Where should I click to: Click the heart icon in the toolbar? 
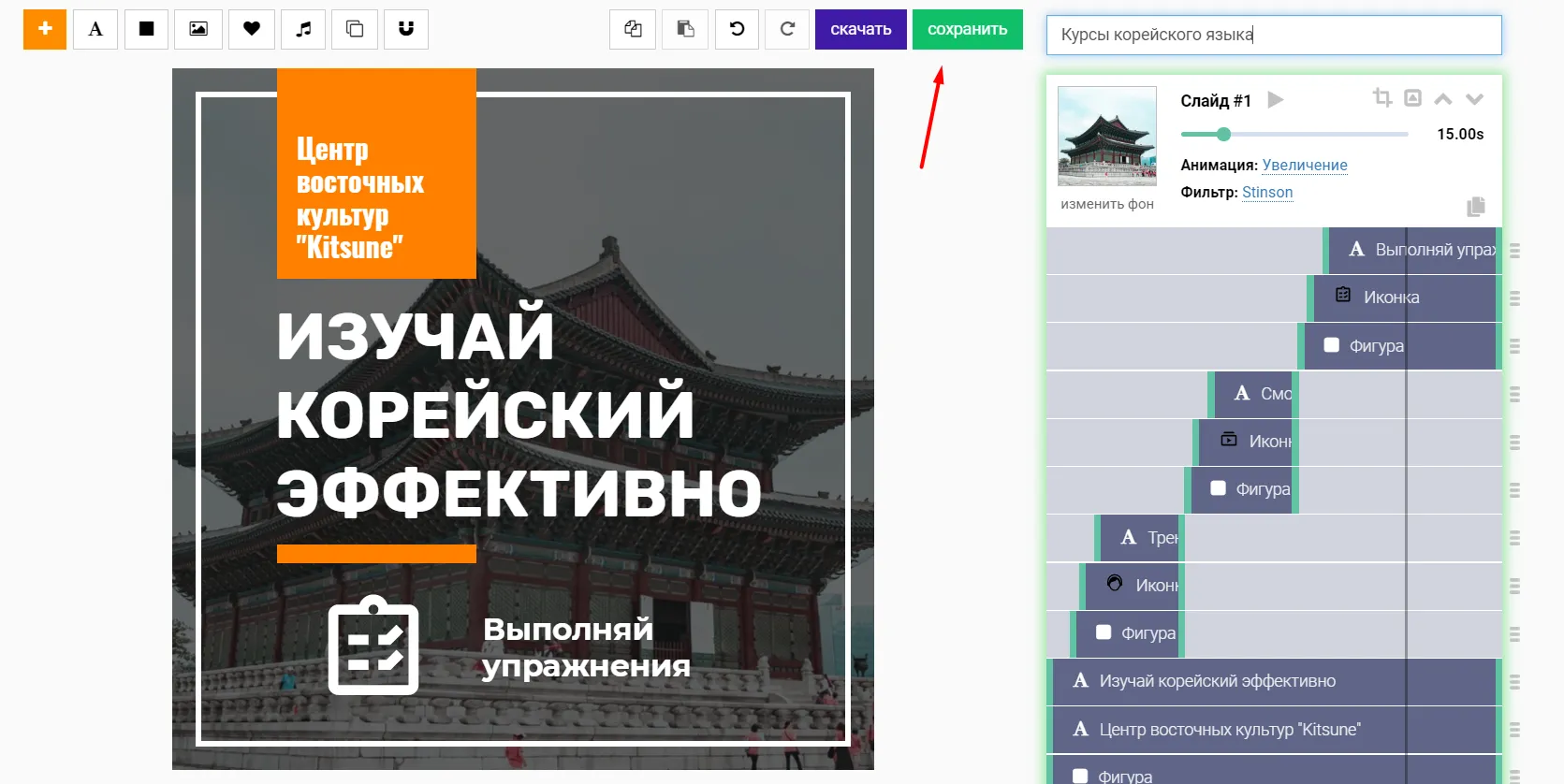[x=251, y=29]
